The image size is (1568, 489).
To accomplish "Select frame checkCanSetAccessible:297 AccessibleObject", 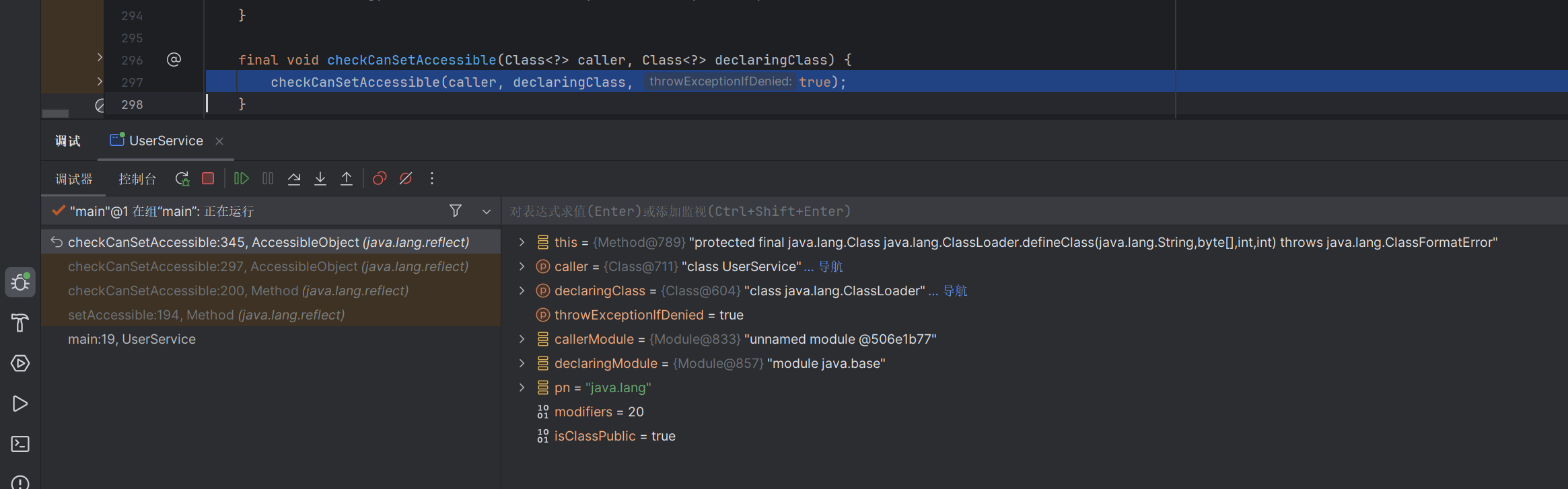I will pyautogui.click(x=271, y=266).
